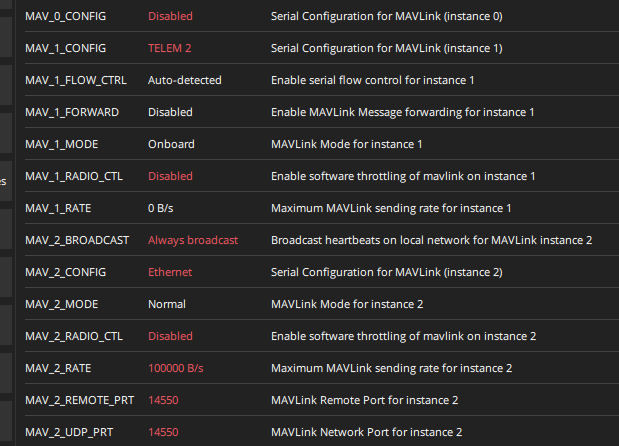Click the "MAVLink Mode for instance 1" description
Image resolution: width=619 pixels, height=446 pixels.
(x=347, y=144)
